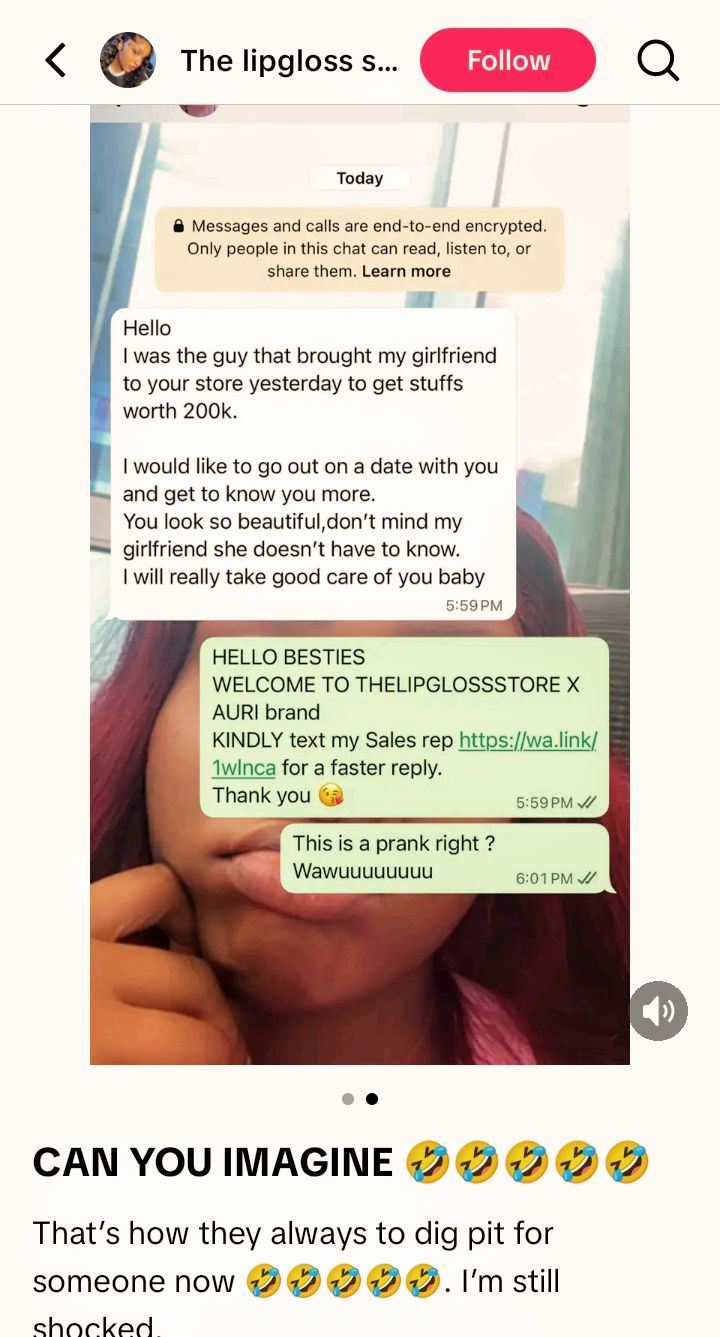Select the second slide dot indicator
Screen dimensions: 720x1337
[x=372, y=1098]
